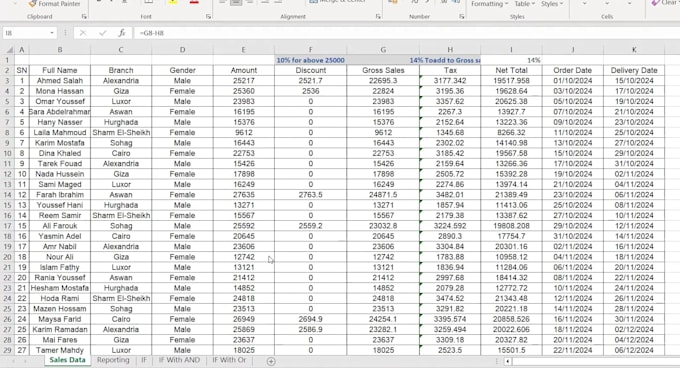This screenshot has height=368, width=680.
Task: Click the horizontal scrollbar left arrow
Action: (507, 361)
